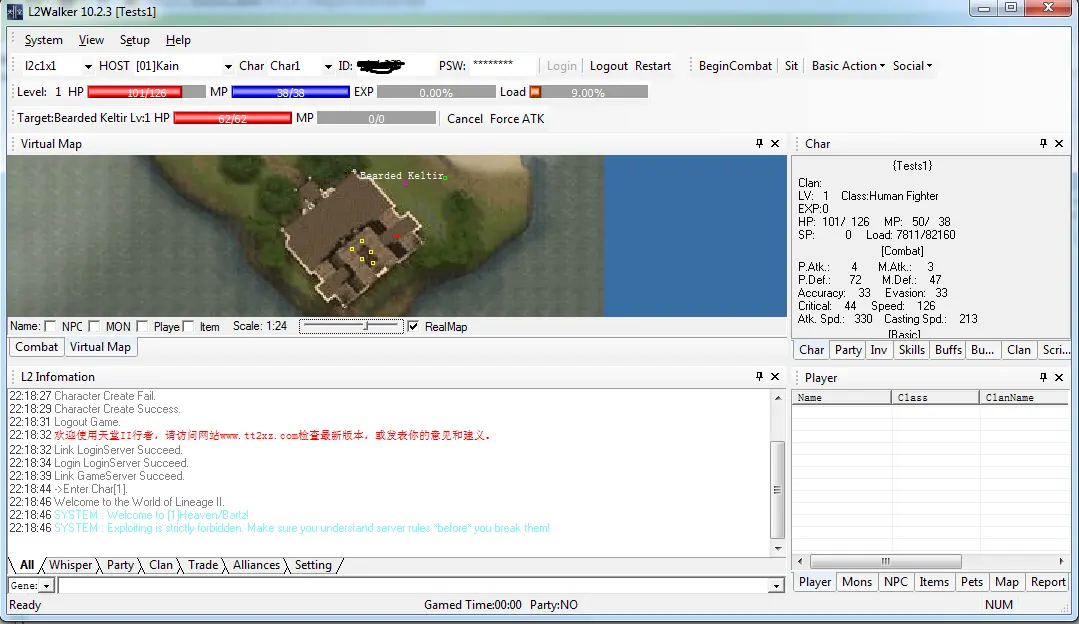The image size is (1079, 624).
Task: Switch to the Whisper chat tab
Action: tap(70, 565)
